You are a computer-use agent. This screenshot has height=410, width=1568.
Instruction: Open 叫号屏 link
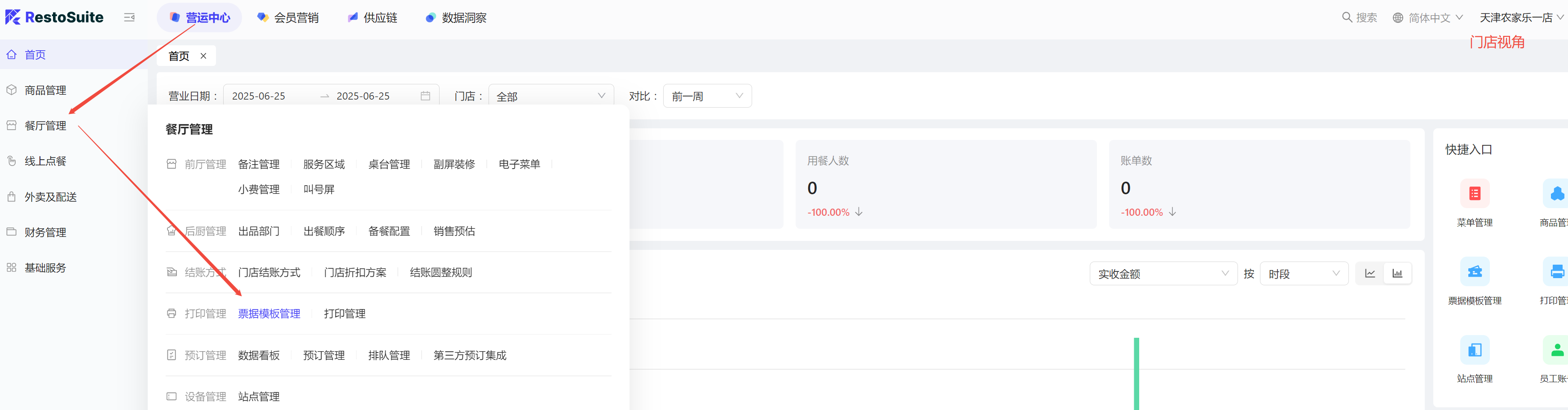[x=319, y=189]
